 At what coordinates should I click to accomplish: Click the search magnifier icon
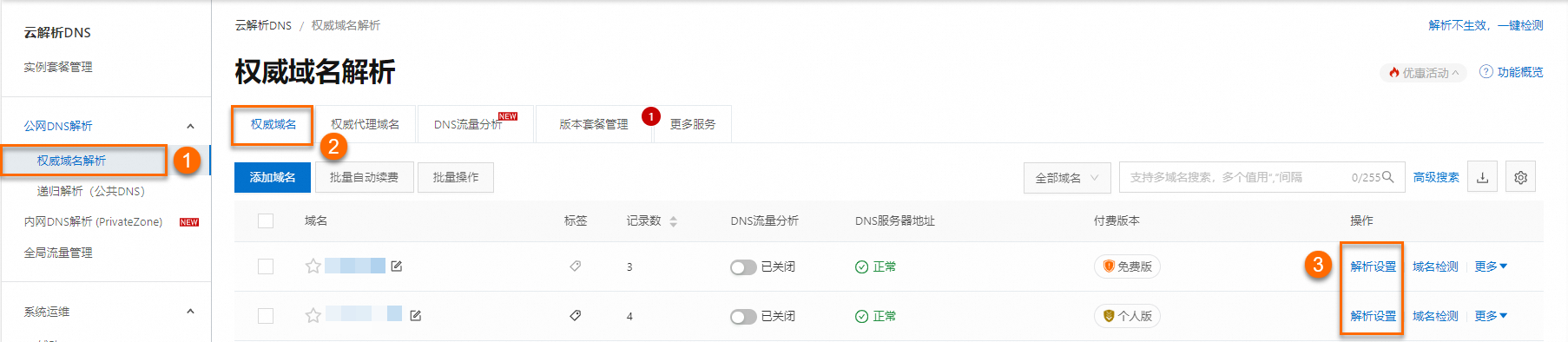[x=1388, y=177]
